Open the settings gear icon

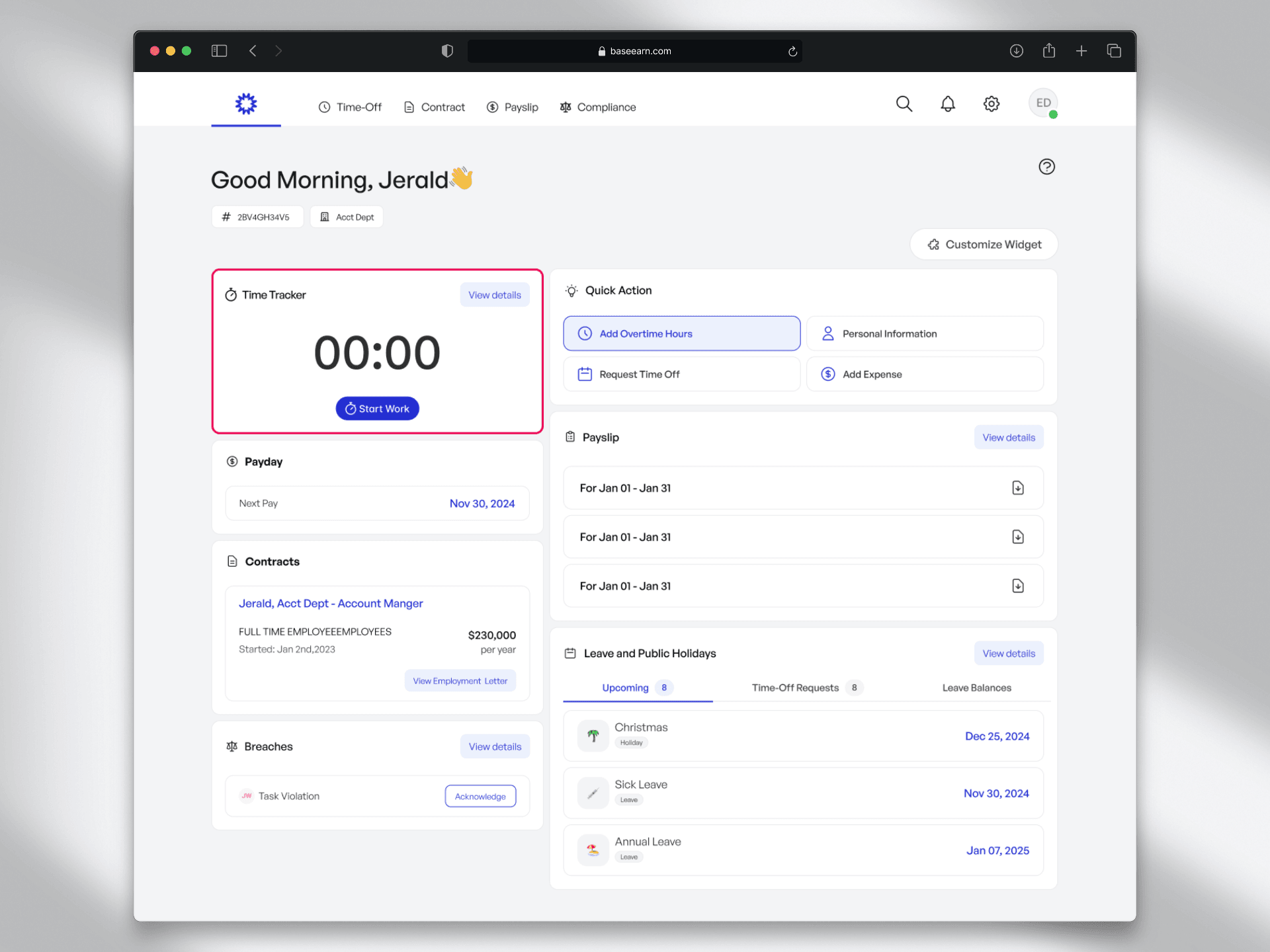click(x=991, y=104)
